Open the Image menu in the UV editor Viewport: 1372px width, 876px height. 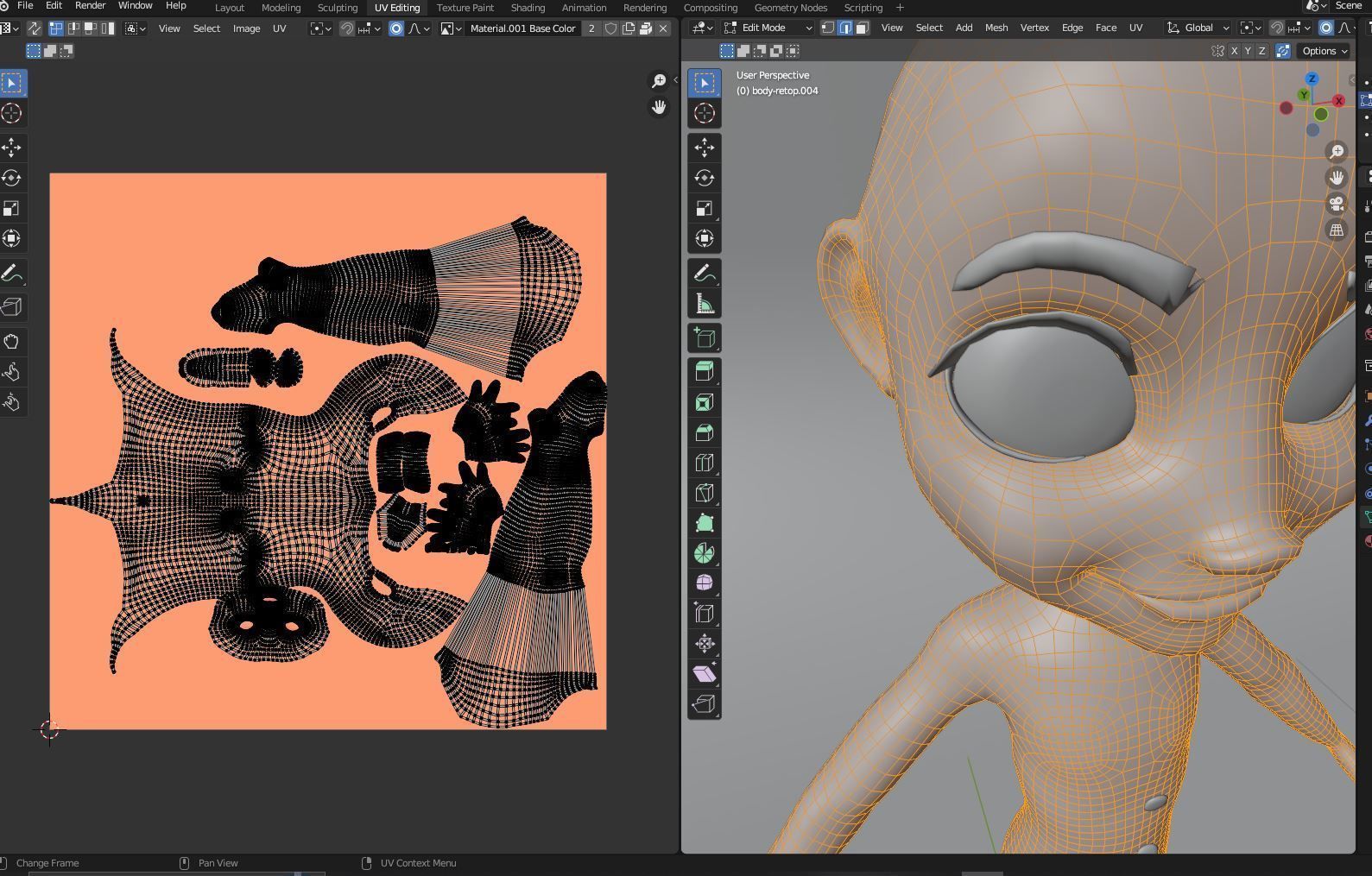246,28
